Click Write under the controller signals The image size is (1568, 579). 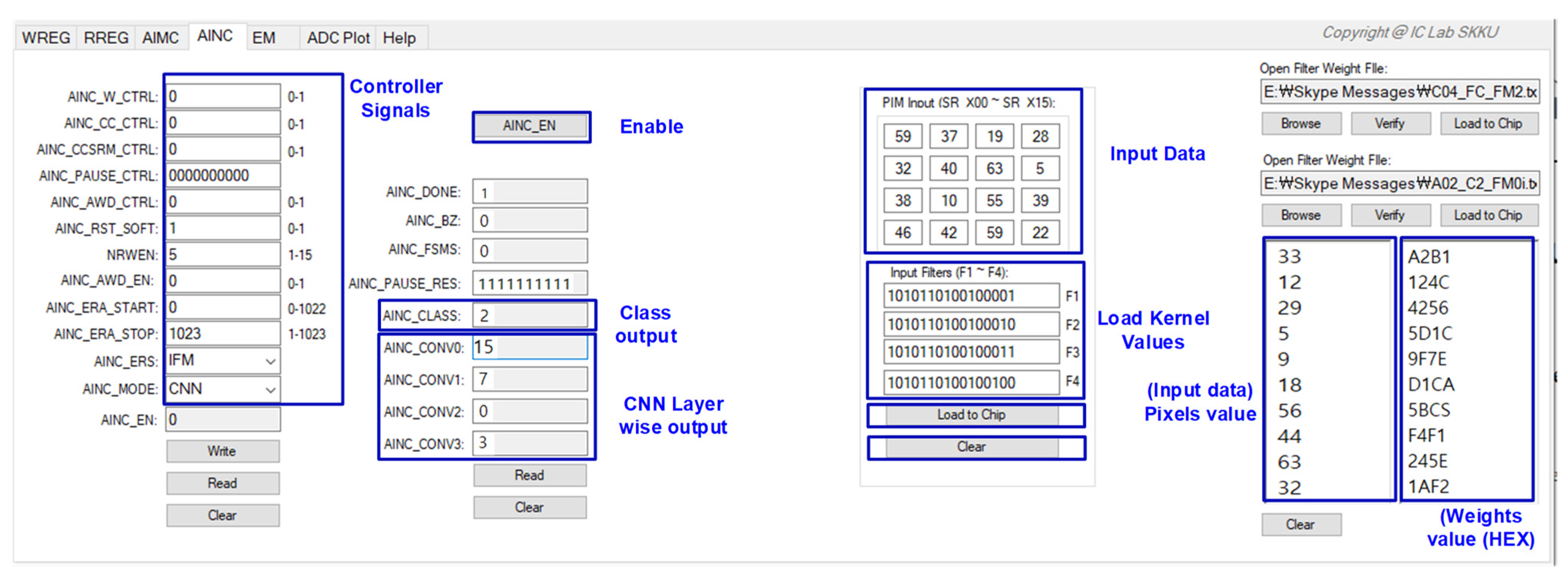[x=222, y=451]
